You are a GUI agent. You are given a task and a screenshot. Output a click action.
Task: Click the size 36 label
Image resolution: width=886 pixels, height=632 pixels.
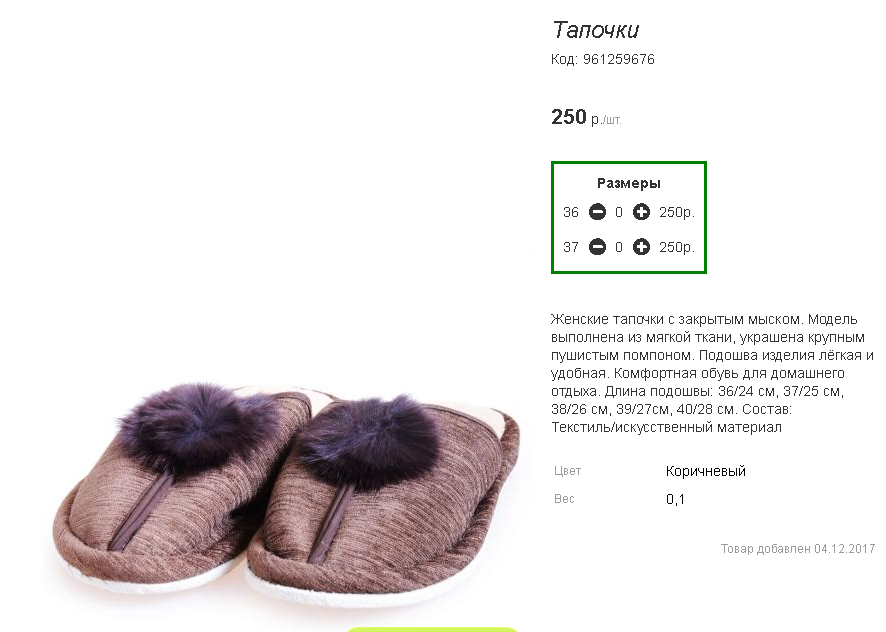pos(571,213)
